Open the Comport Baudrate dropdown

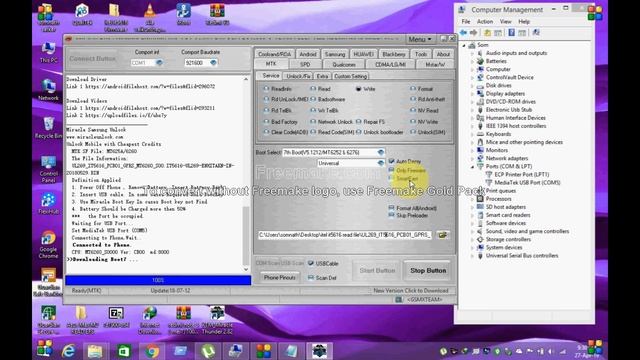(213, 63)
